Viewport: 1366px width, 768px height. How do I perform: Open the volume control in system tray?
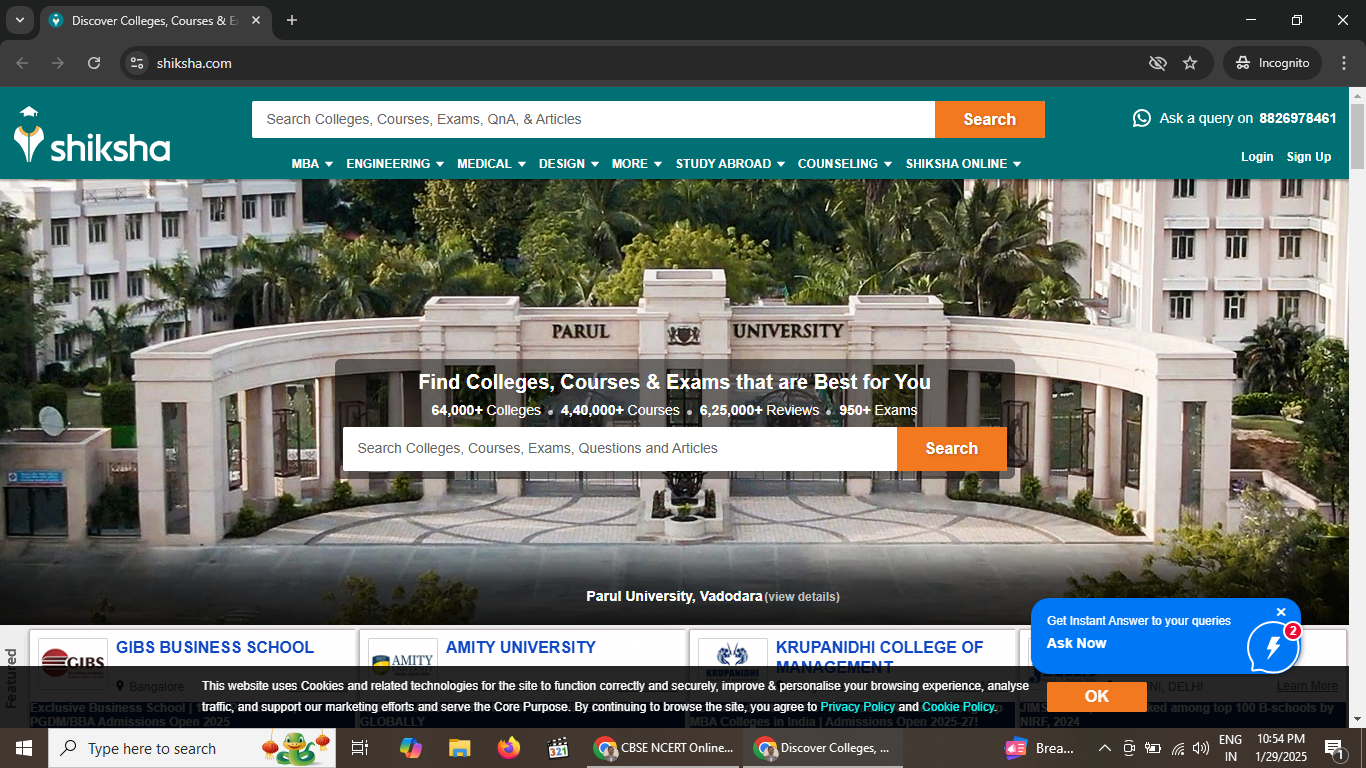1201,748
